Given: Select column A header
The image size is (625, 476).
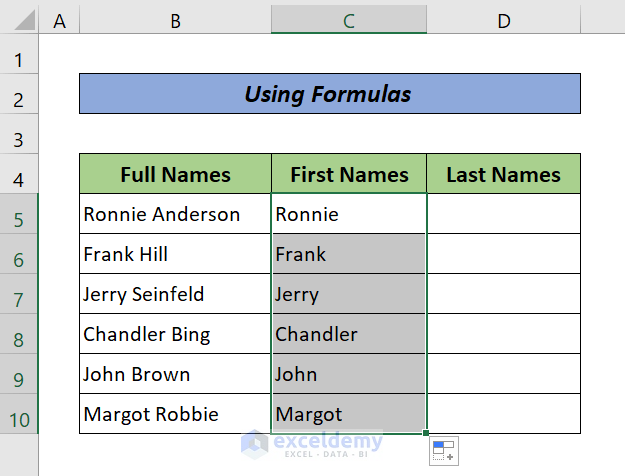Looking at the screenshot, I should pyautogui.click(x=59, y=20).
